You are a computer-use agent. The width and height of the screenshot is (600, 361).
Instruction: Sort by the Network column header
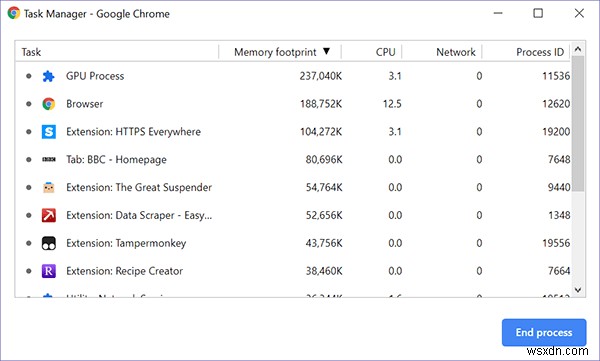[442, 52]
